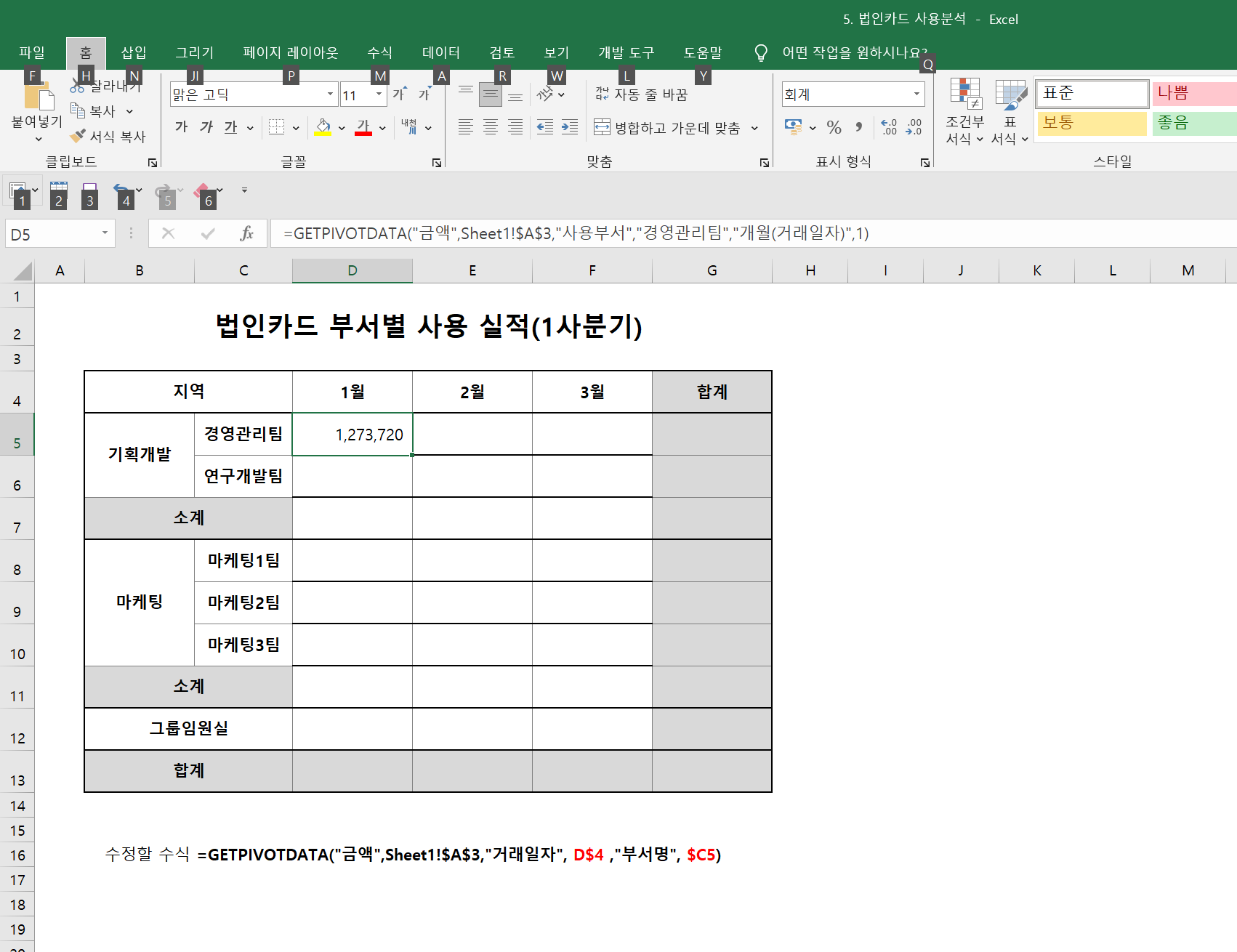Viewport: 1237px width, 952px height.
Task: Decrease font size with smaller 가 icon
Action: coord(424,94)
